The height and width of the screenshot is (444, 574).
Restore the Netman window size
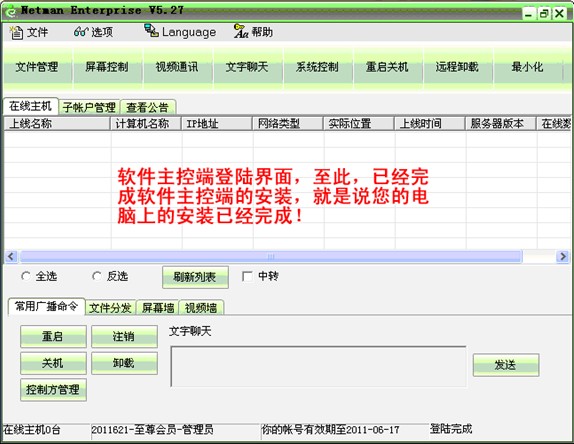point(544,14)
